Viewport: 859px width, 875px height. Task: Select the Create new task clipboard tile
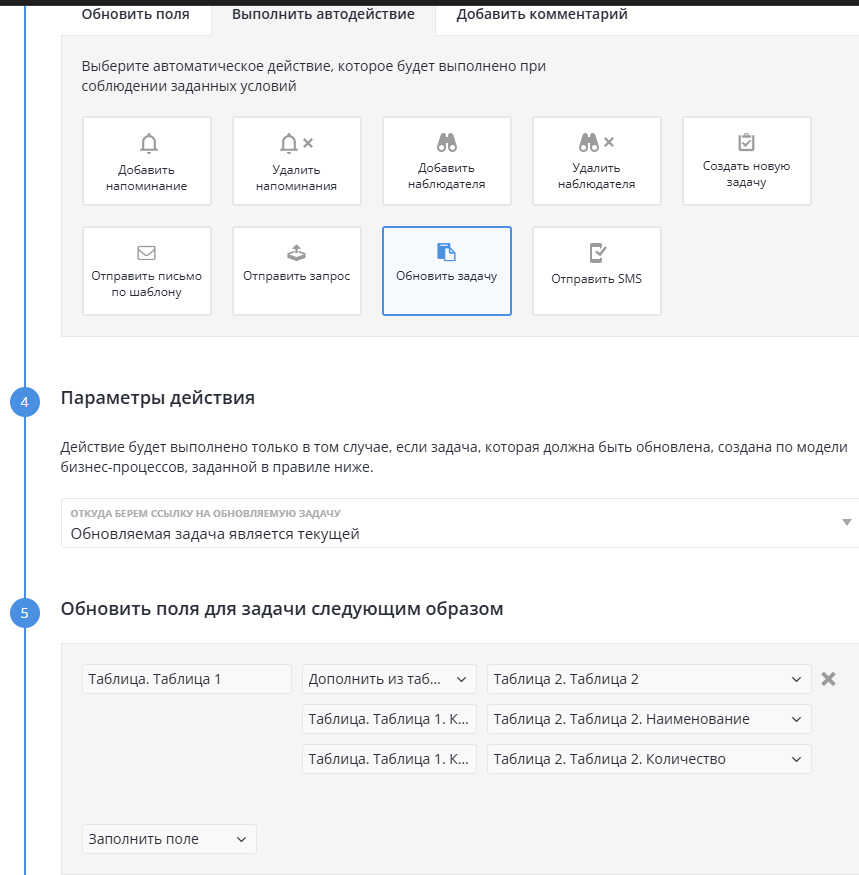coord(746,161)
